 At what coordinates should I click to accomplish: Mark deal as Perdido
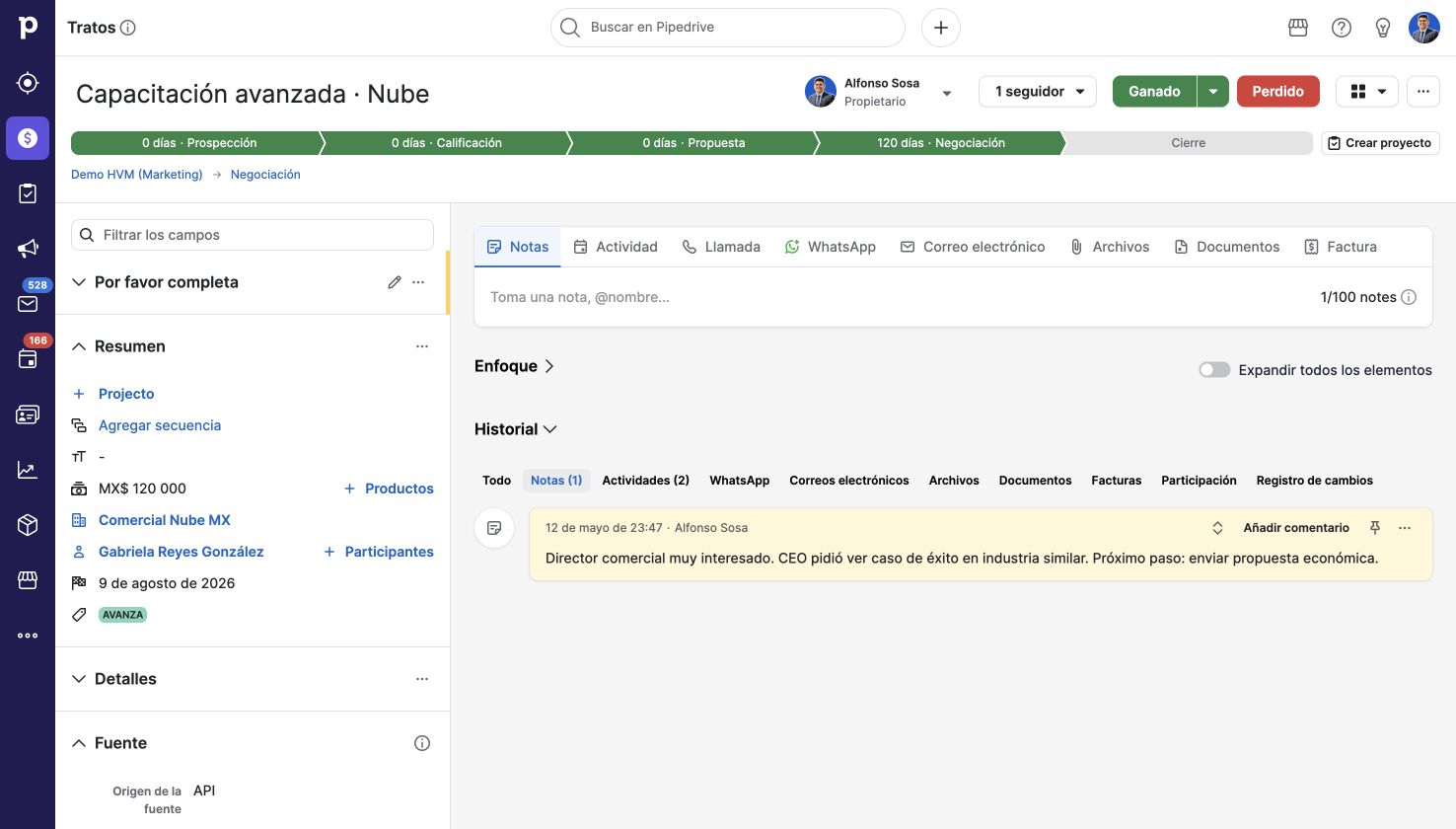[1278, 91]
